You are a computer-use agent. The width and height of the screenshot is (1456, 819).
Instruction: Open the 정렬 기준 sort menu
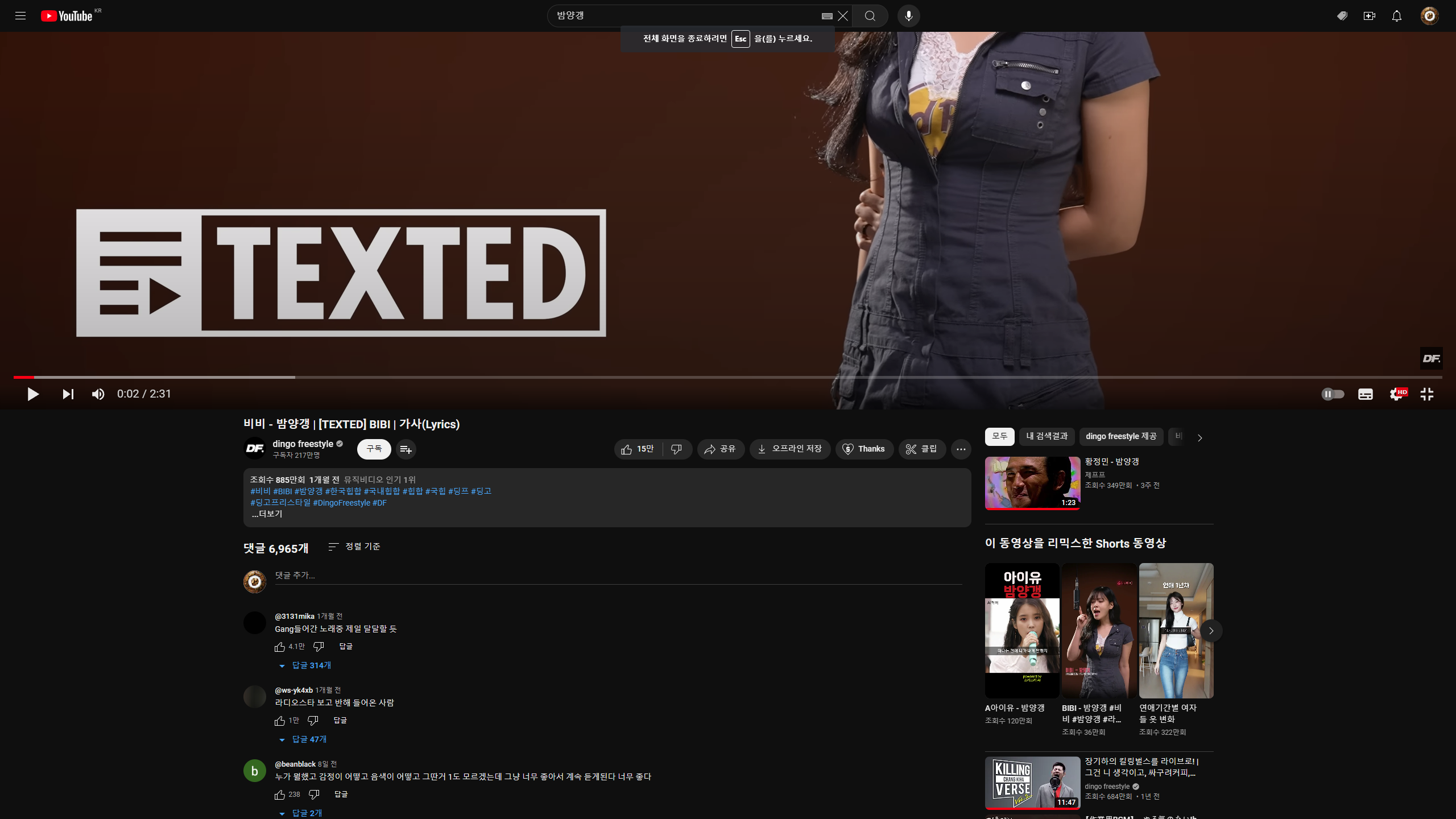tap(355, 547)
